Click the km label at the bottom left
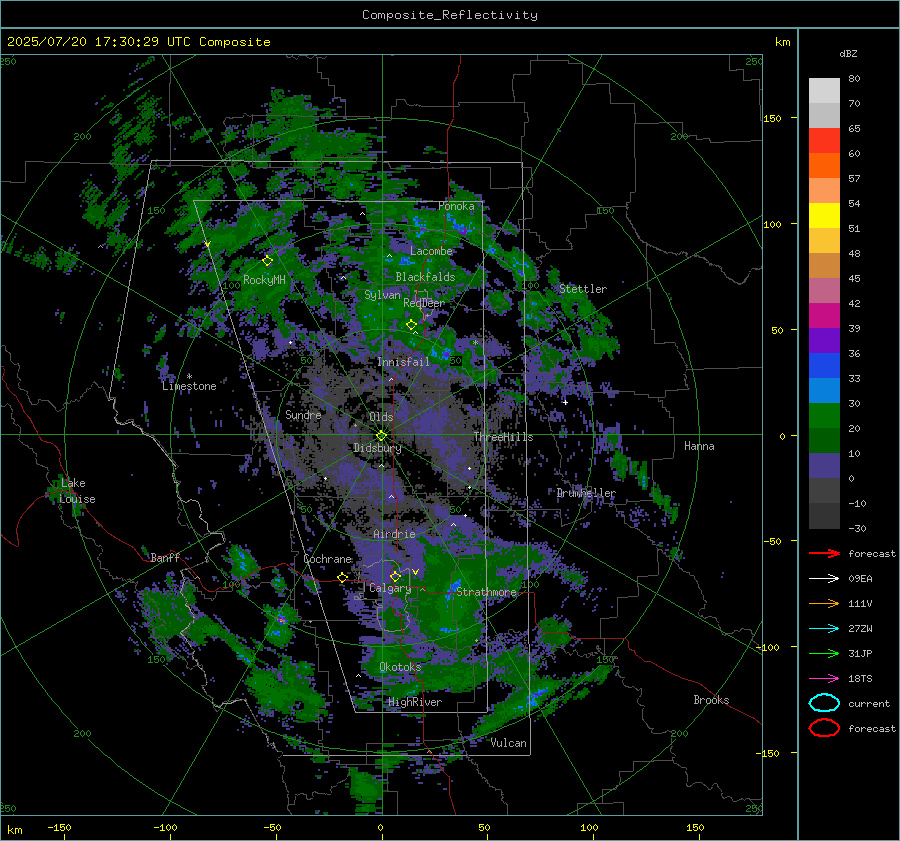 15,830
